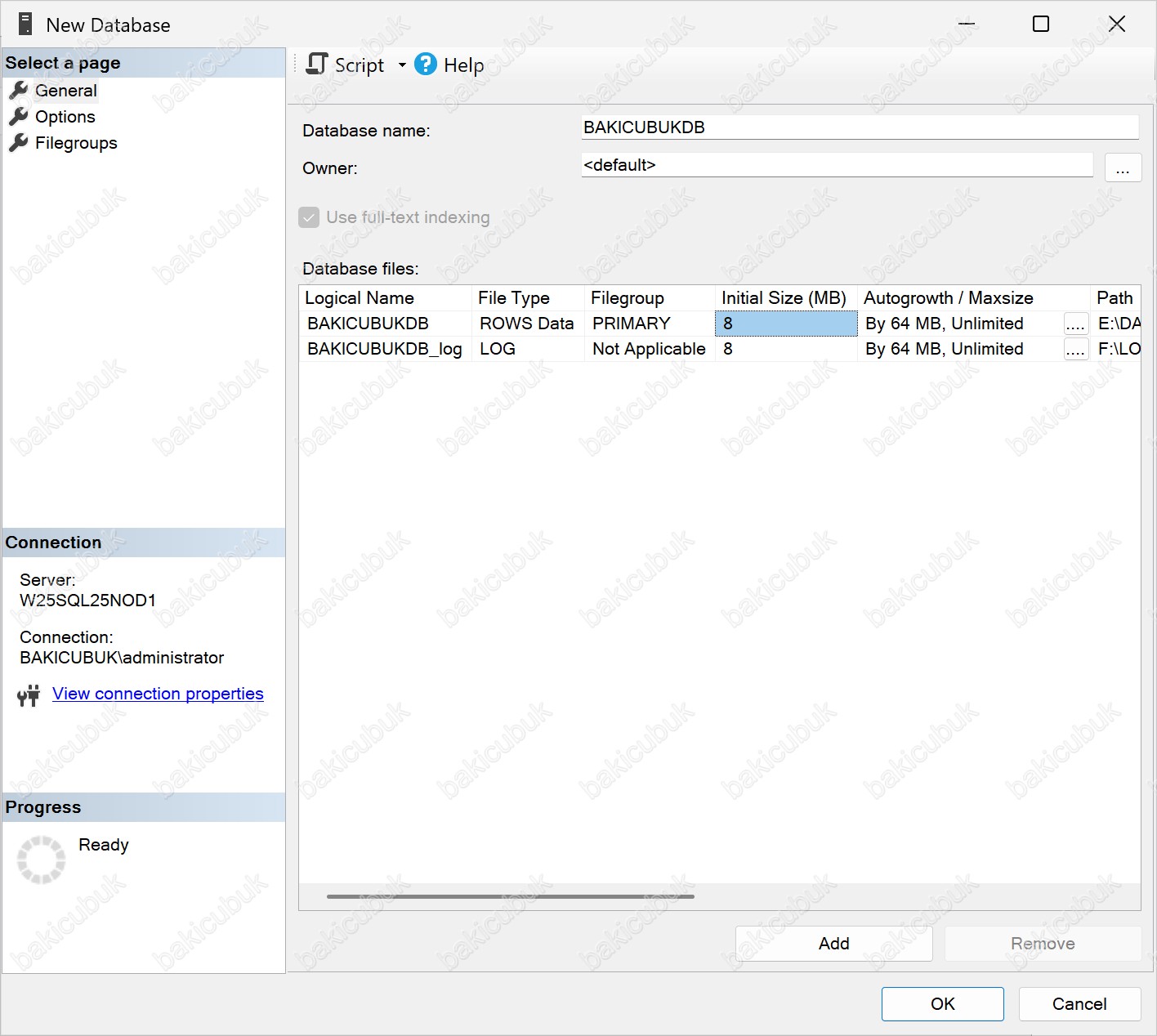The width and height of the screenshot is (1157, 1036).
Task: Click the blue Help question mark icon
Action: 426,65
